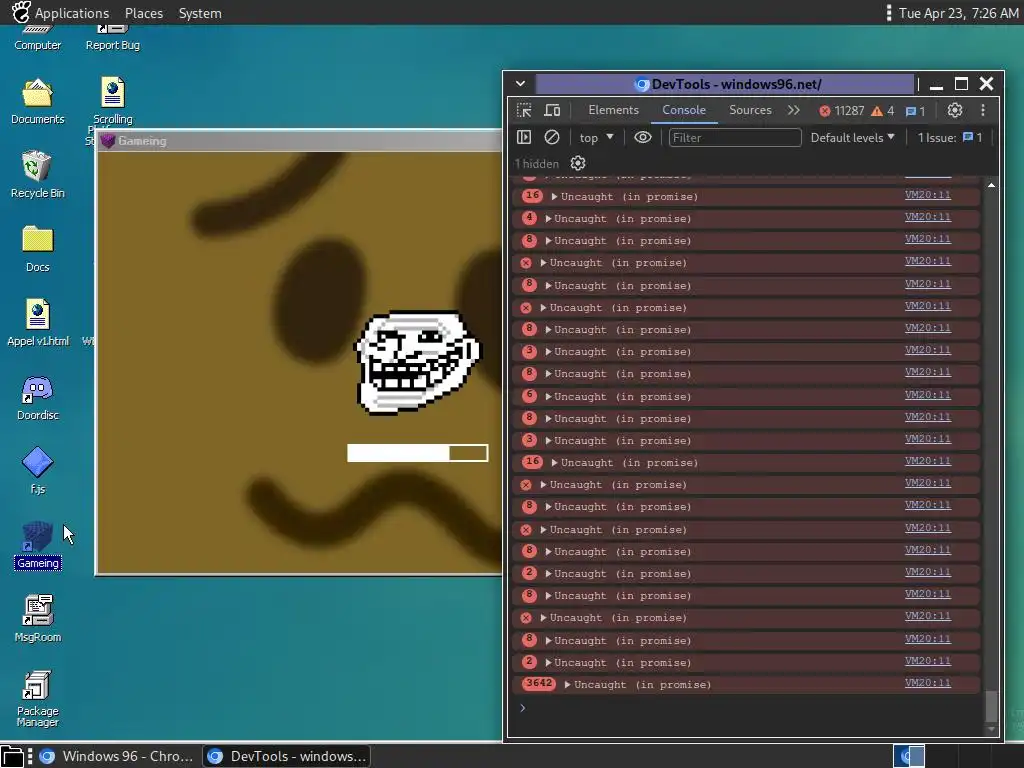1024x768 pixels.
Task: Launch the Doordisc desktop shortcut
Action: [38, 397]
